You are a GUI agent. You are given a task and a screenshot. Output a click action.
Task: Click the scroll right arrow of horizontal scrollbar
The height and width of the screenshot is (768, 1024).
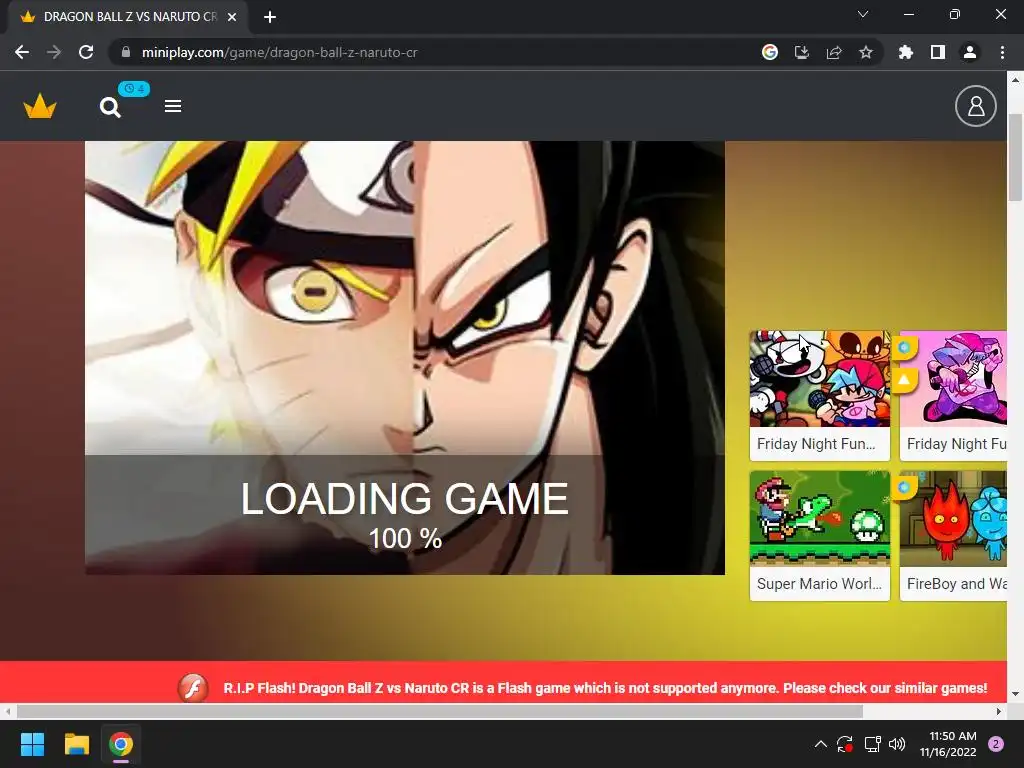(999, 711)
